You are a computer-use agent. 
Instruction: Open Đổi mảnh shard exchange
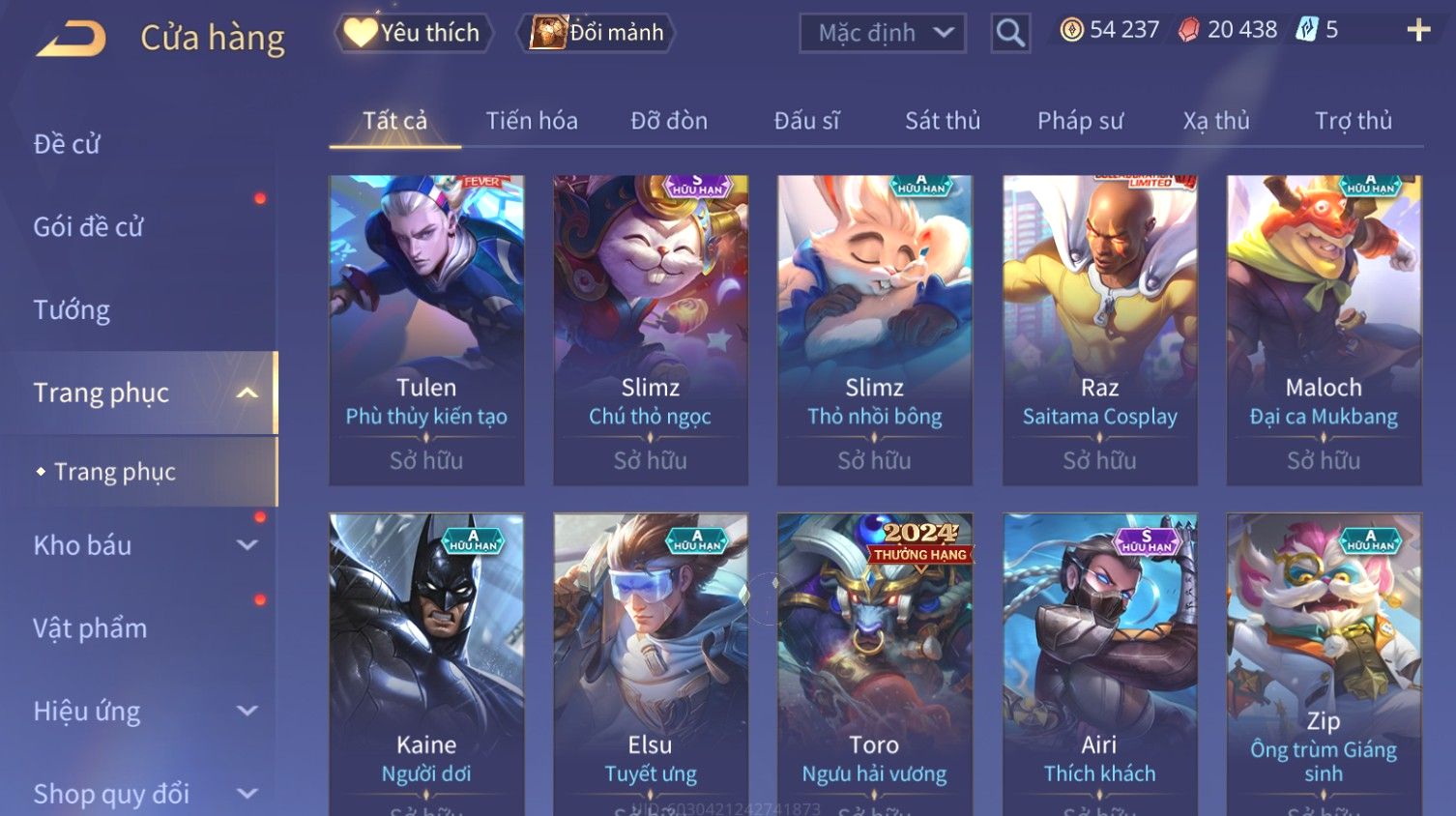596,33
